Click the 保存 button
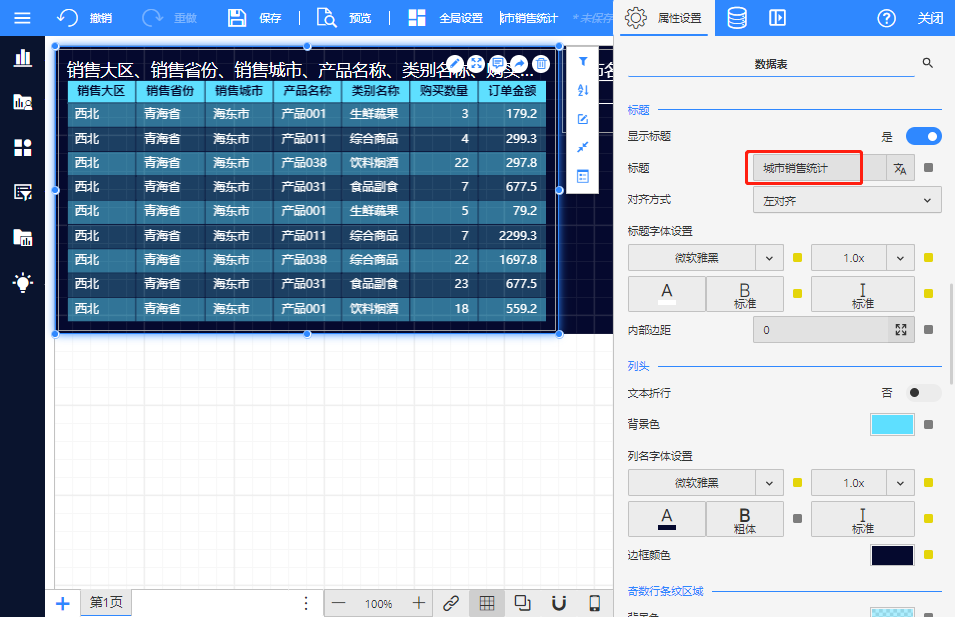Image resolution: width=955 pixels, height=617 pixels. 255,18
